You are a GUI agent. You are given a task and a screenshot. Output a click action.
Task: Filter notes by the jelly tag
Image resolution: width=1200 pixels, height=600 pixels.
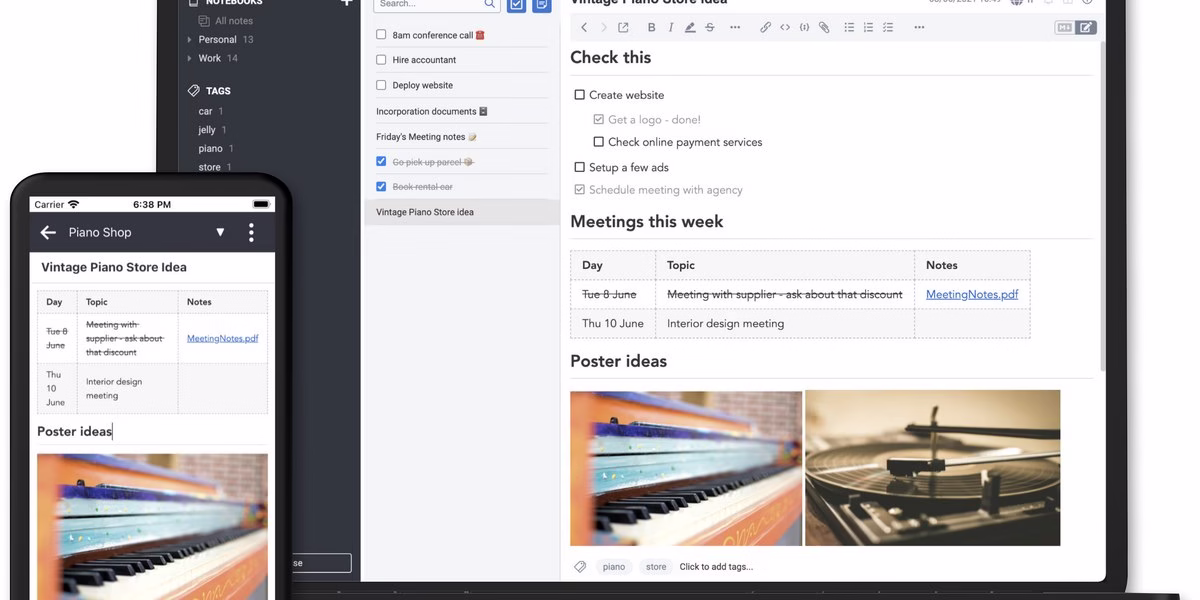point(207,130)
